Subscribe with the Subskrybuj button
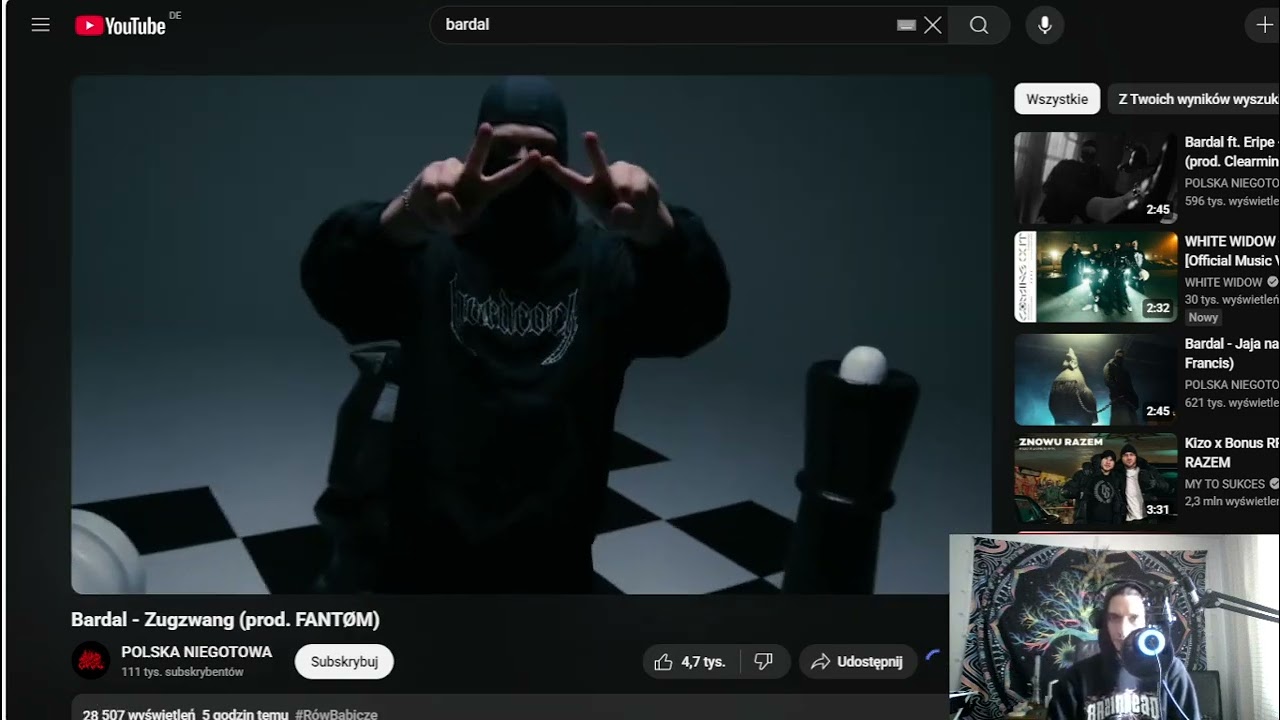Viewport: 1280px width, 720px height. tap(344, 661)
